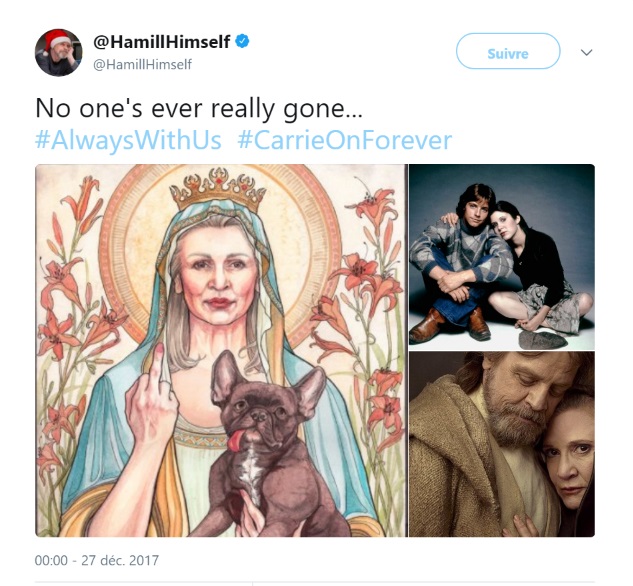The image size is (633, 586).
Task: Click the blue verified badge
Action: [x=243, y=42]
